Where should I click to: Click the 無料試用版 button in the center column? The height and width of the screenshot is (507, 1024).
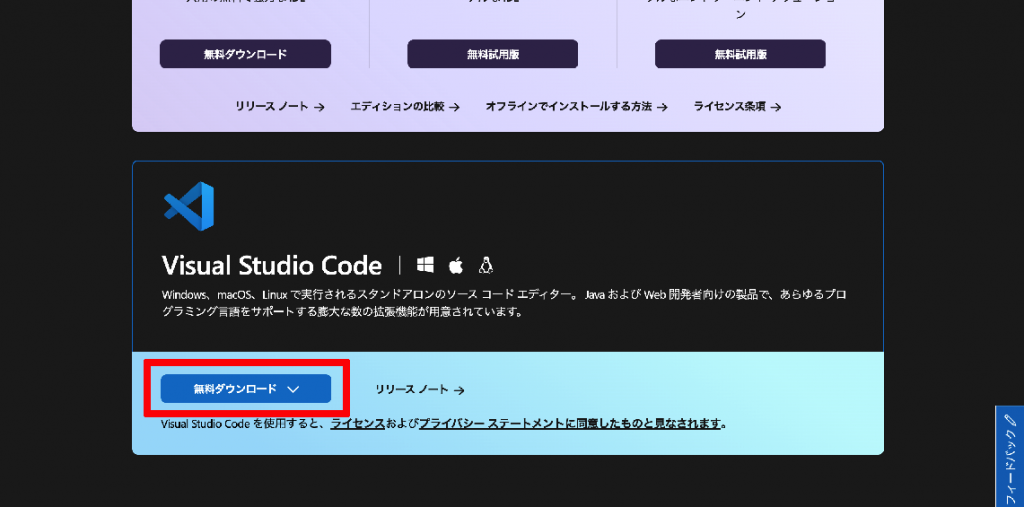(492, 54)
